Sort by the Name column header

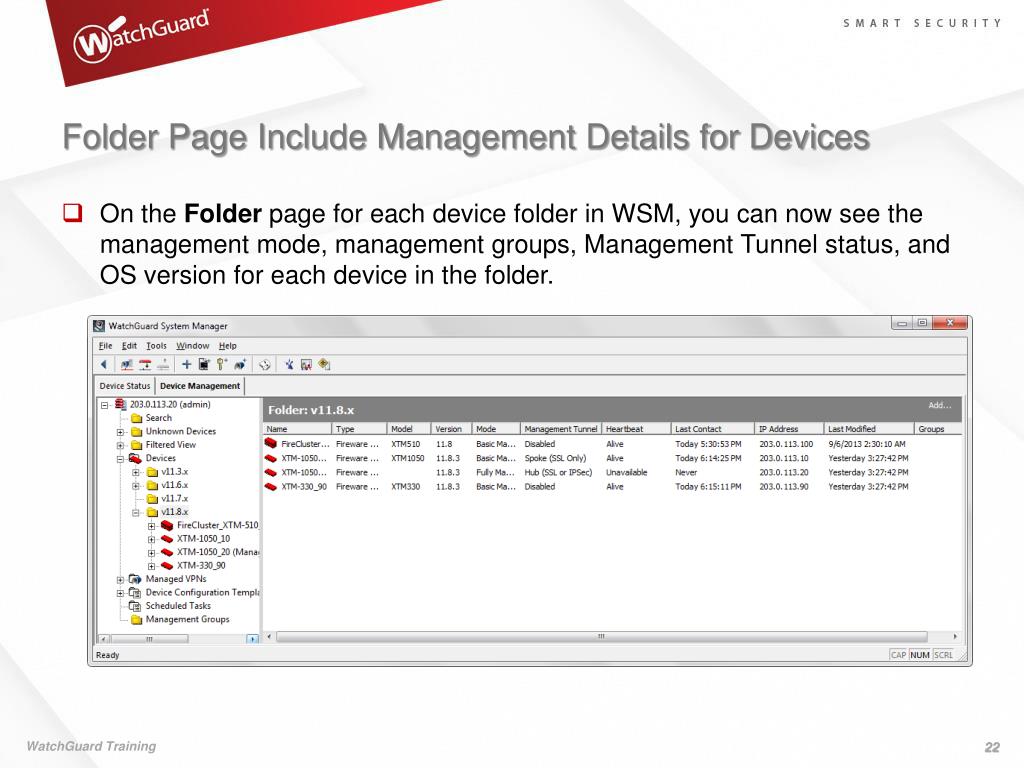coord(298,429)
